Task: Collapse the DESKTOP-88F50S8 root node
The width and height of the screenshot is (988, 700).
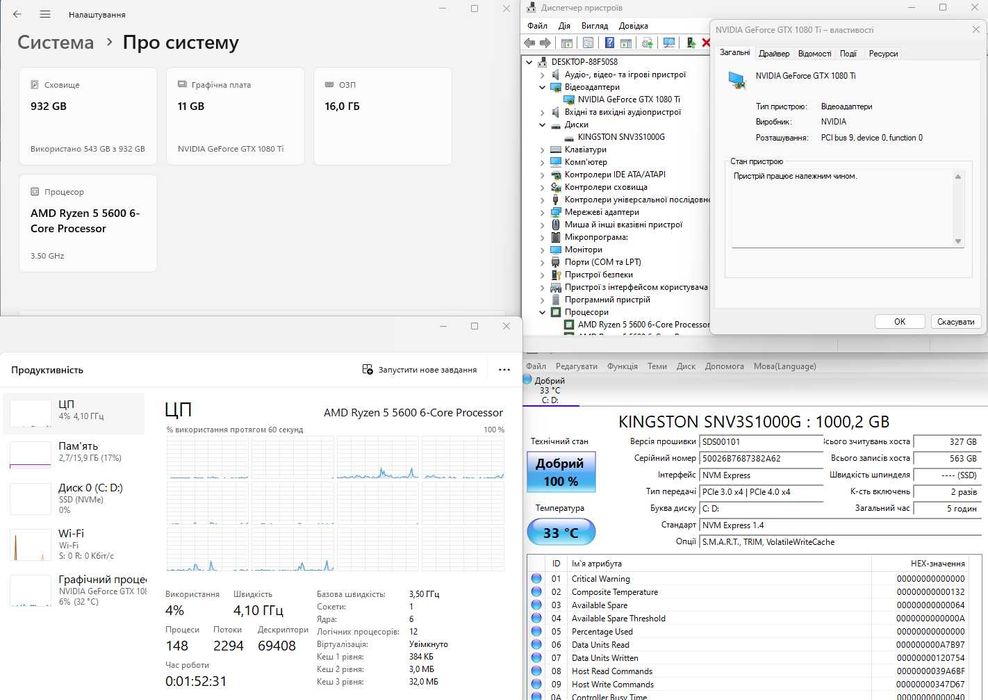Action: [529, 62]
